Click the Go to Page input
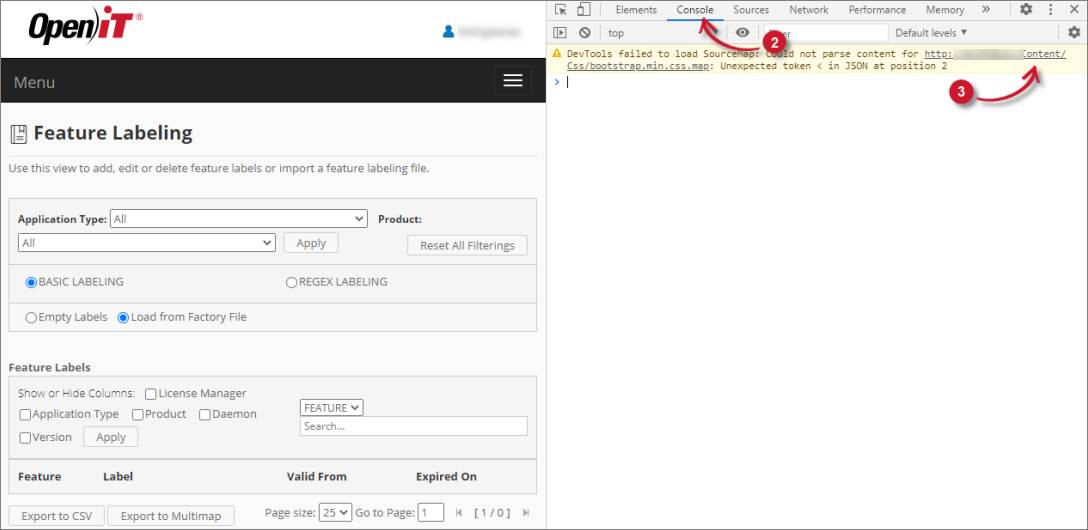Image resolution: width=1088 pixels, height=530 pixels. (432, 513)
